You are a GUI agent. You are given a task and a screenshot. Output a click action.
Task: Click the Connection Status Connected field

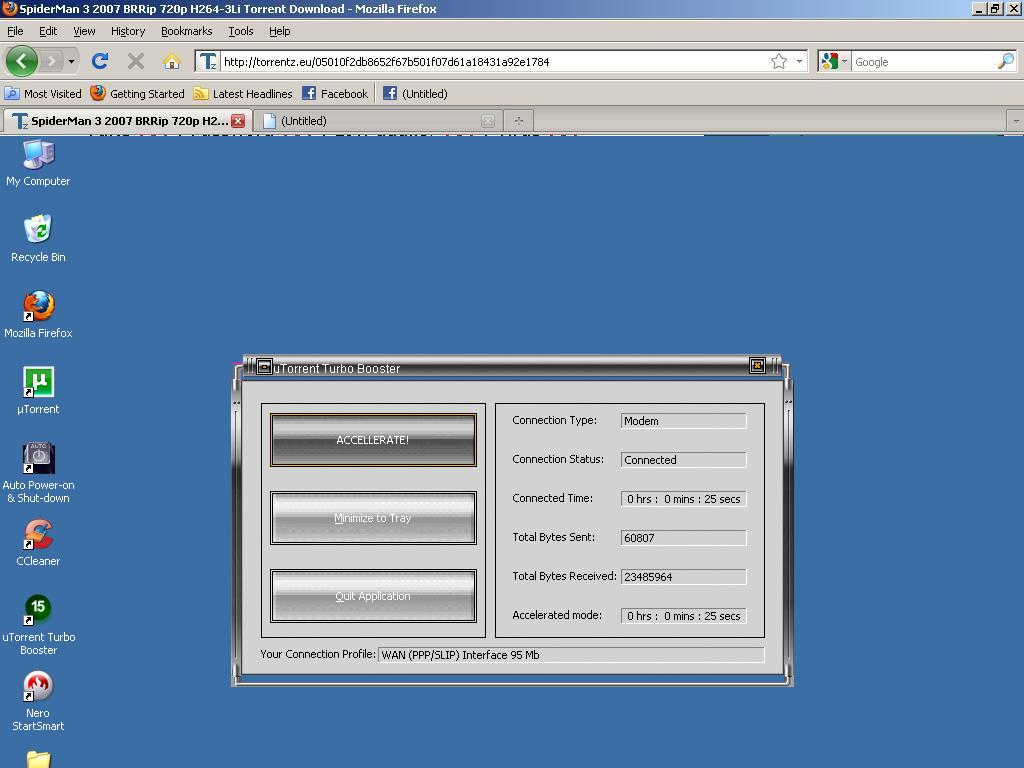(683, 460)
